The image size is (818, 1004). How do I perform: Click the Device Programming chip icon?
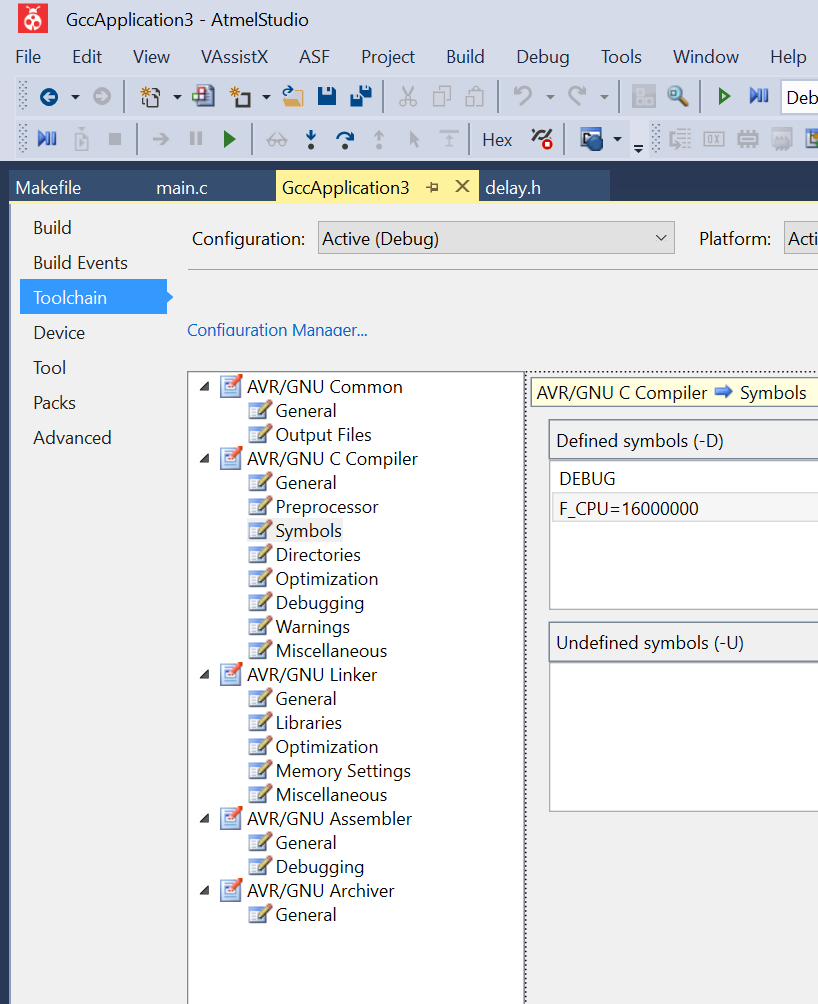tap(748, 139)
